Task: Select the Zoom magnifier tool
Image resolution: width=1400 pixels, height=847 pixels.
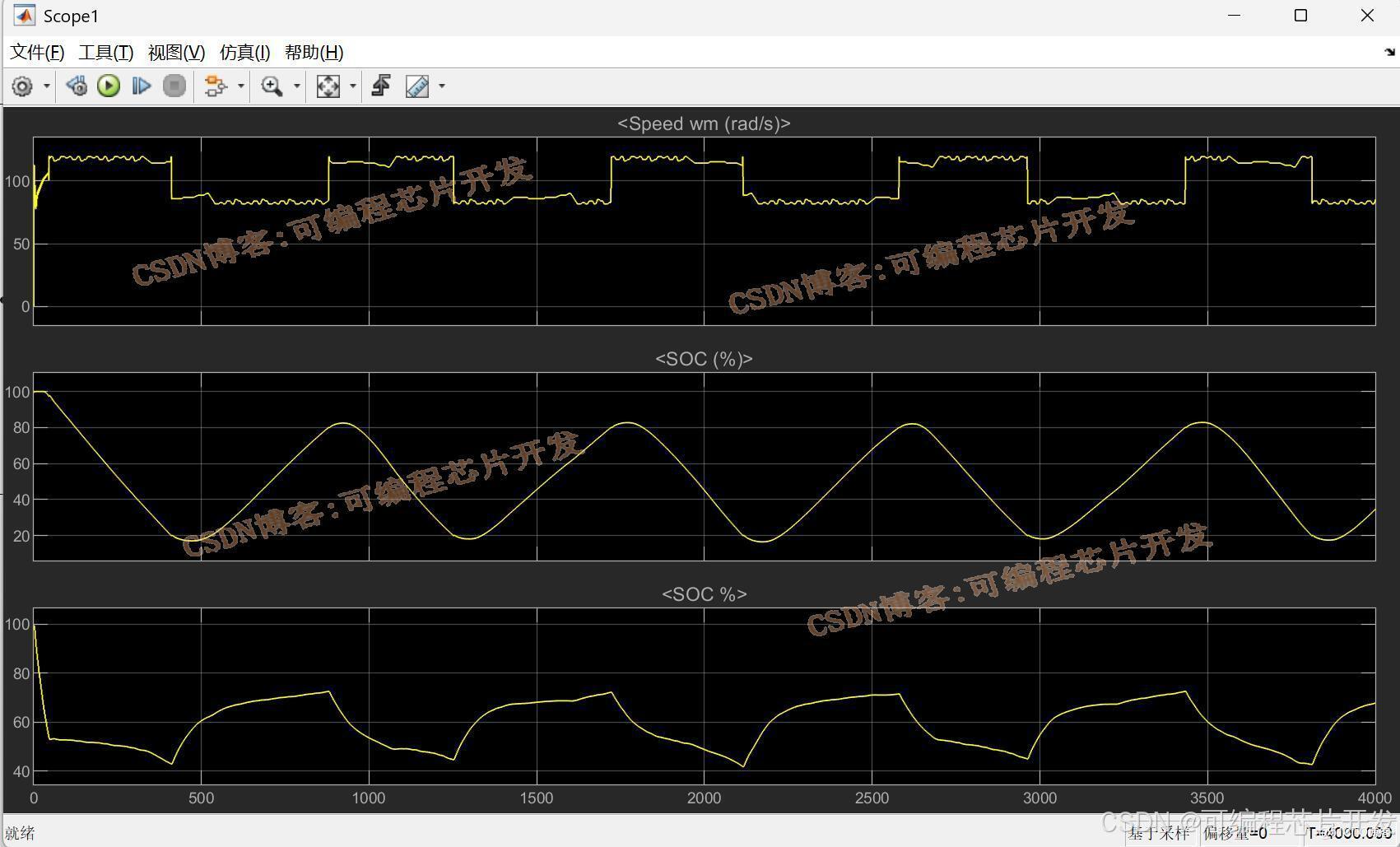Action: (x=272, y=86)
